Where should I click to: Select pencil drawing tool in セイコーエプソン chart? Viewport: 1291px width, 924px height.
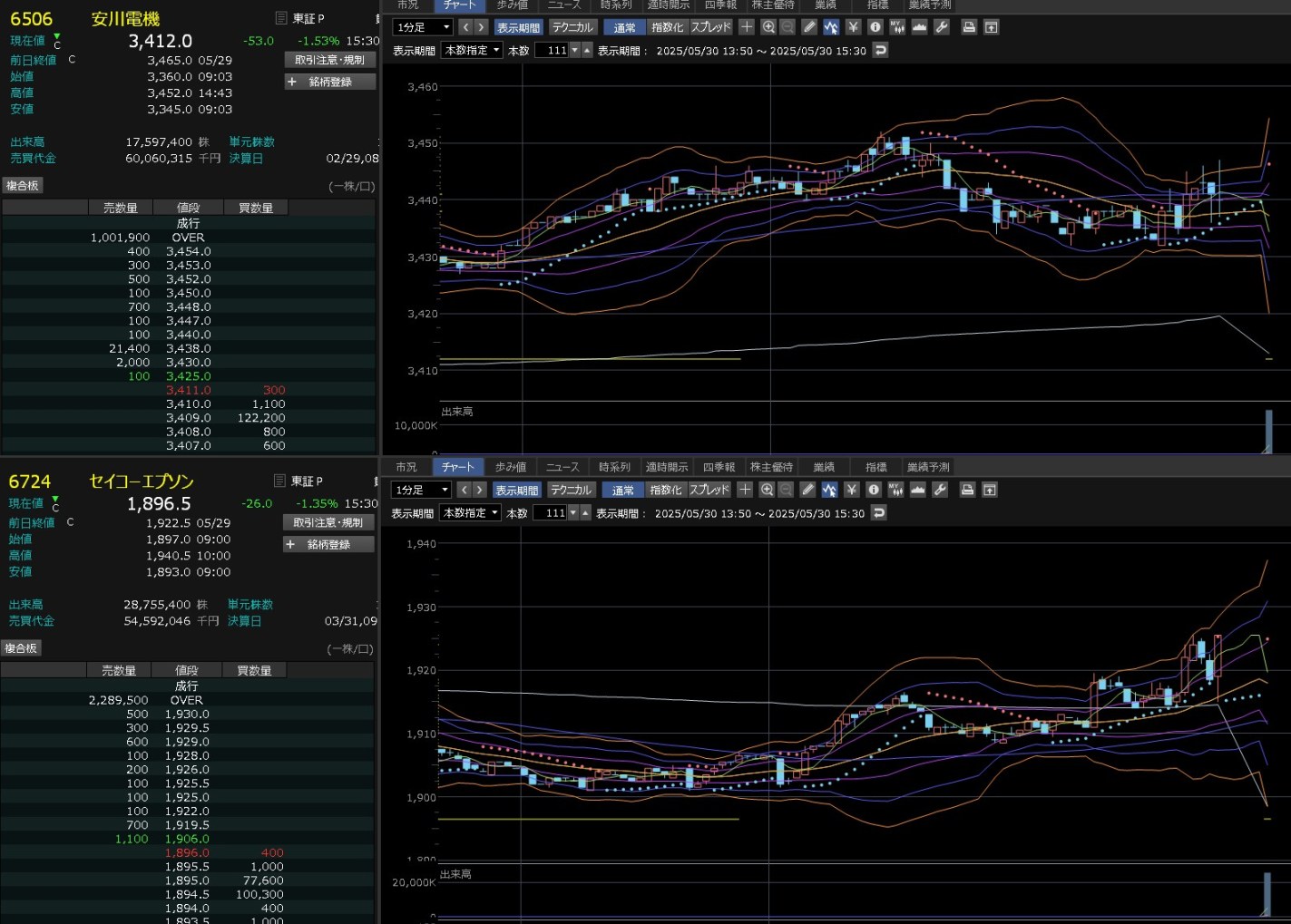(807, 490)
